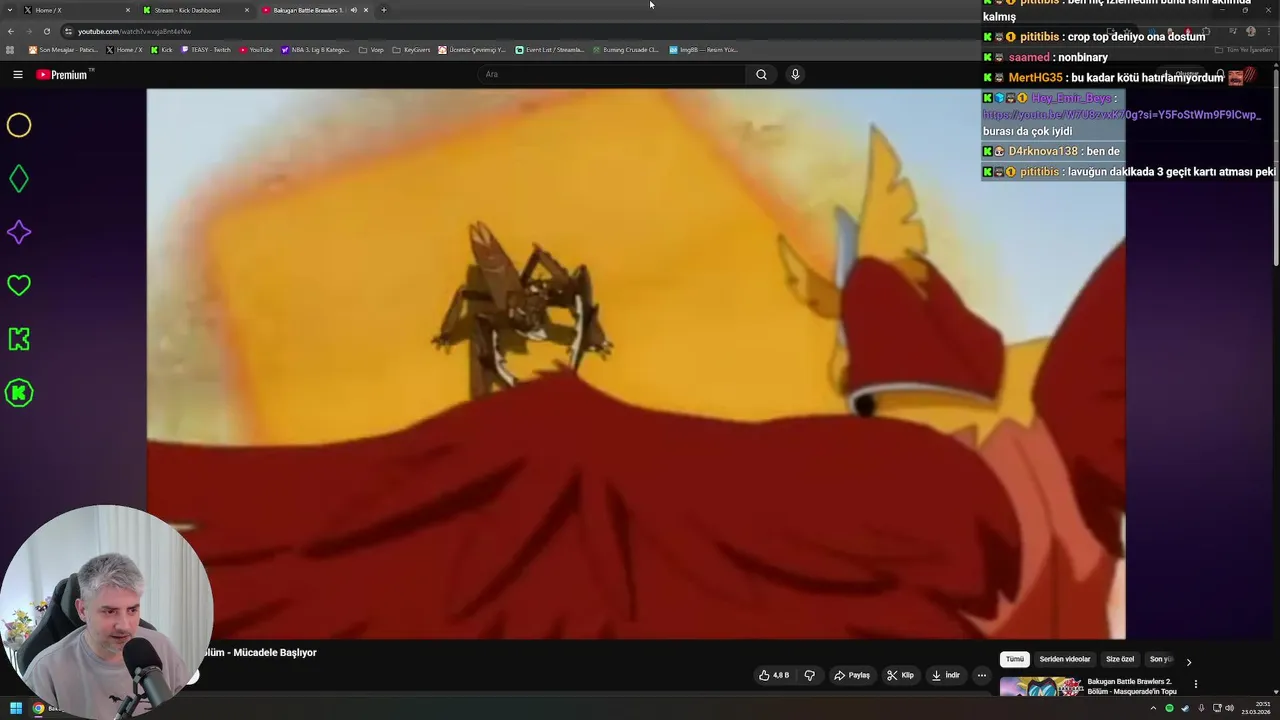Open 'ImgBB — Resim Yük...' bookmark
The image size is (1280, 720).
(x=703, y=49)
